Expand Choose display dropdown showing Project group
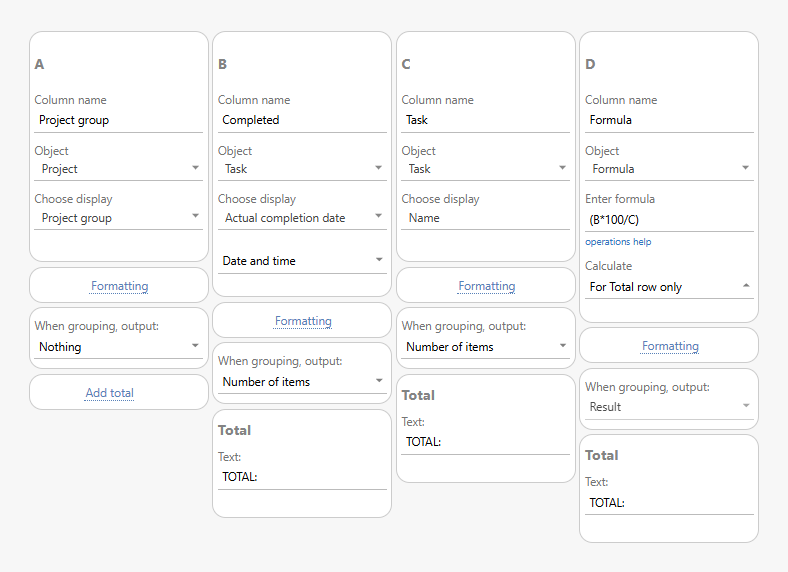The width and height of the screenshot is (788, 572). 119,218
